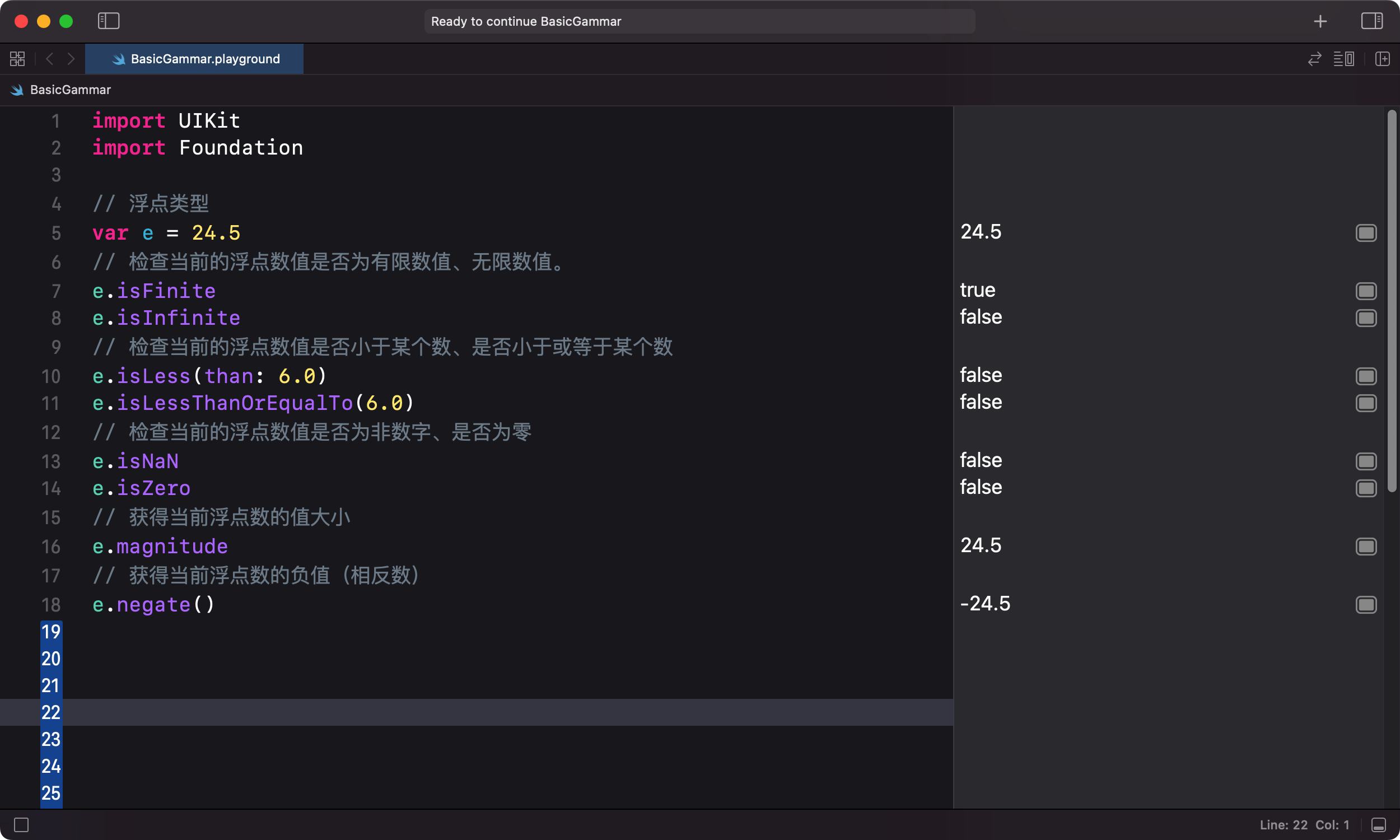Click on magnitude in line 16
The width and height of the screenshot is (1400, 840).
172,547
